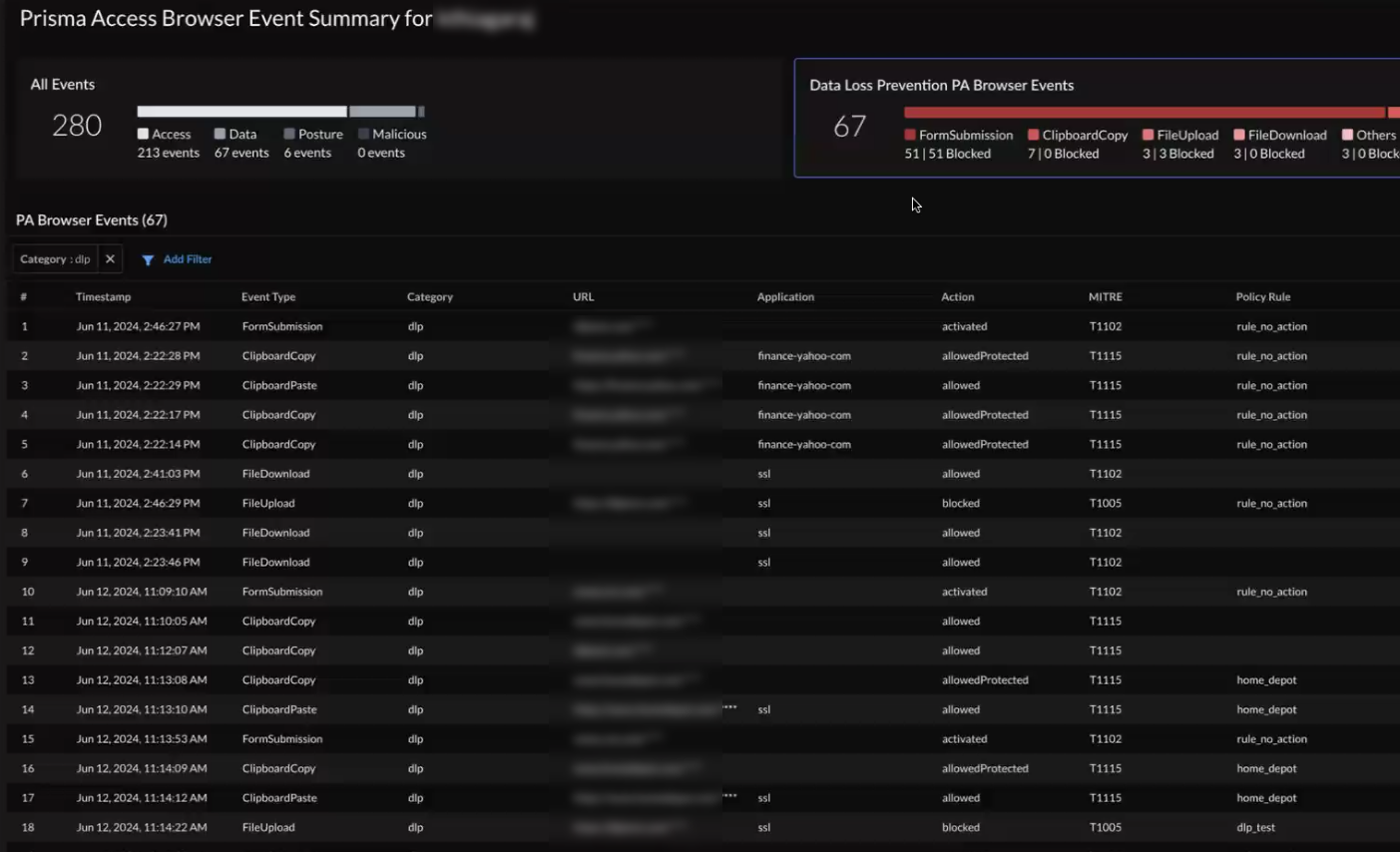This screenshot has width=1400, height=852.
Task: Click the red FormSubmission progress bar
Action: [x=1144, y=113]
